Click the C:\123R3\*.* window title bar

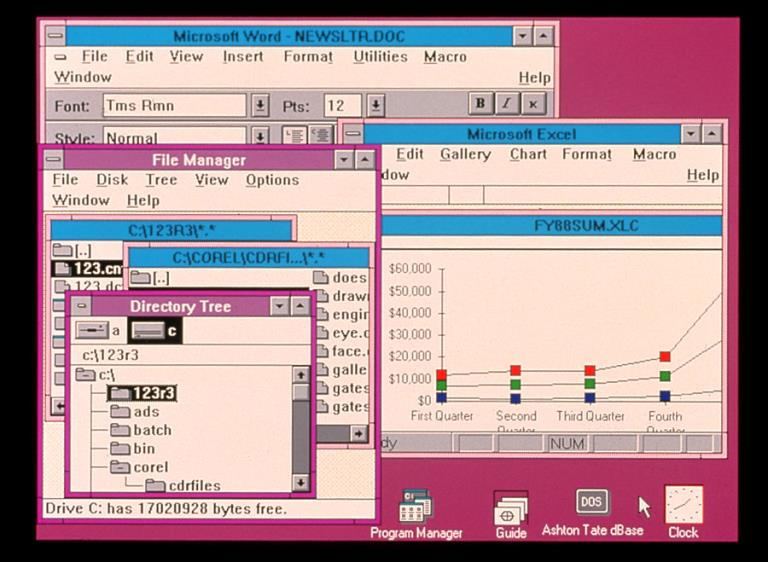click(x=171, y=230)
